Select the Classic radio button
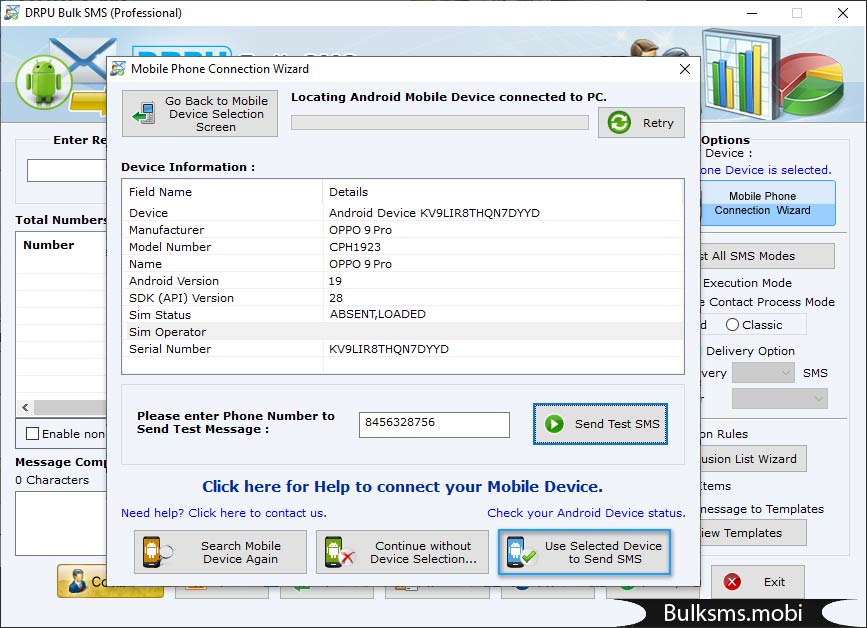 click(x=732, y=325)
